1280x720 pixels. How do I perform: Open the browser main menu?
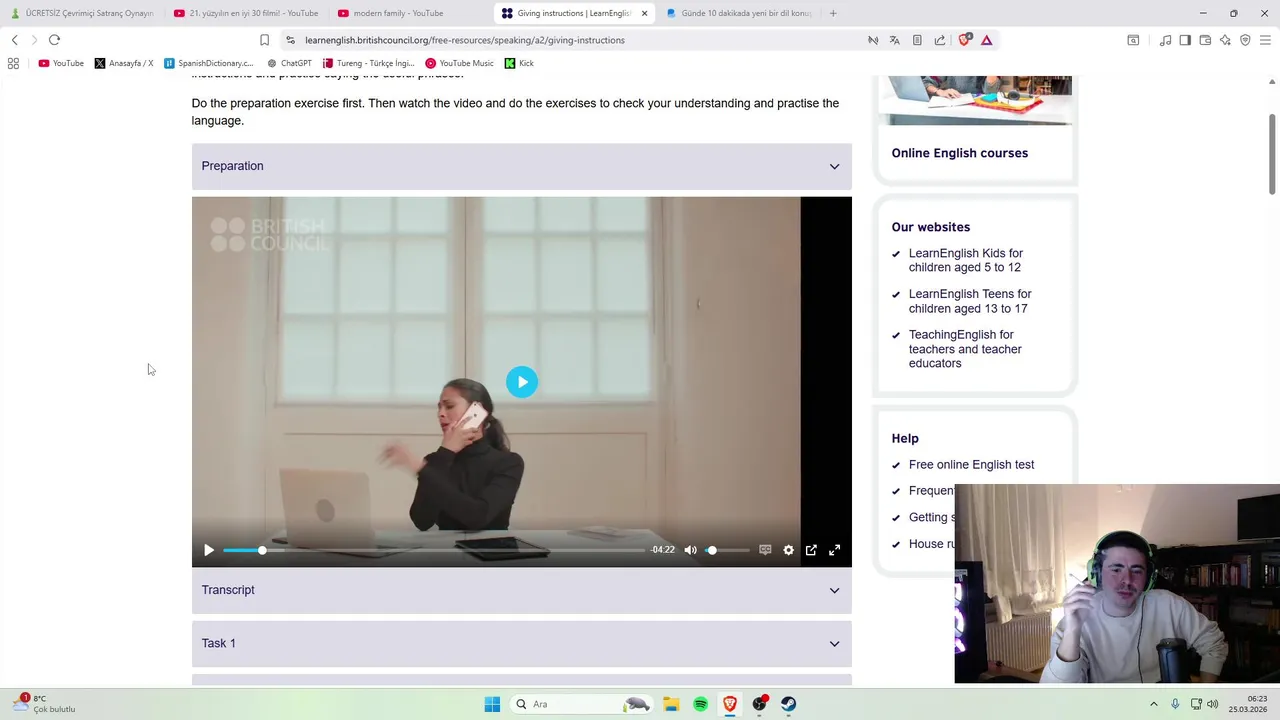pyautogui.click(x=1265, y=40)
